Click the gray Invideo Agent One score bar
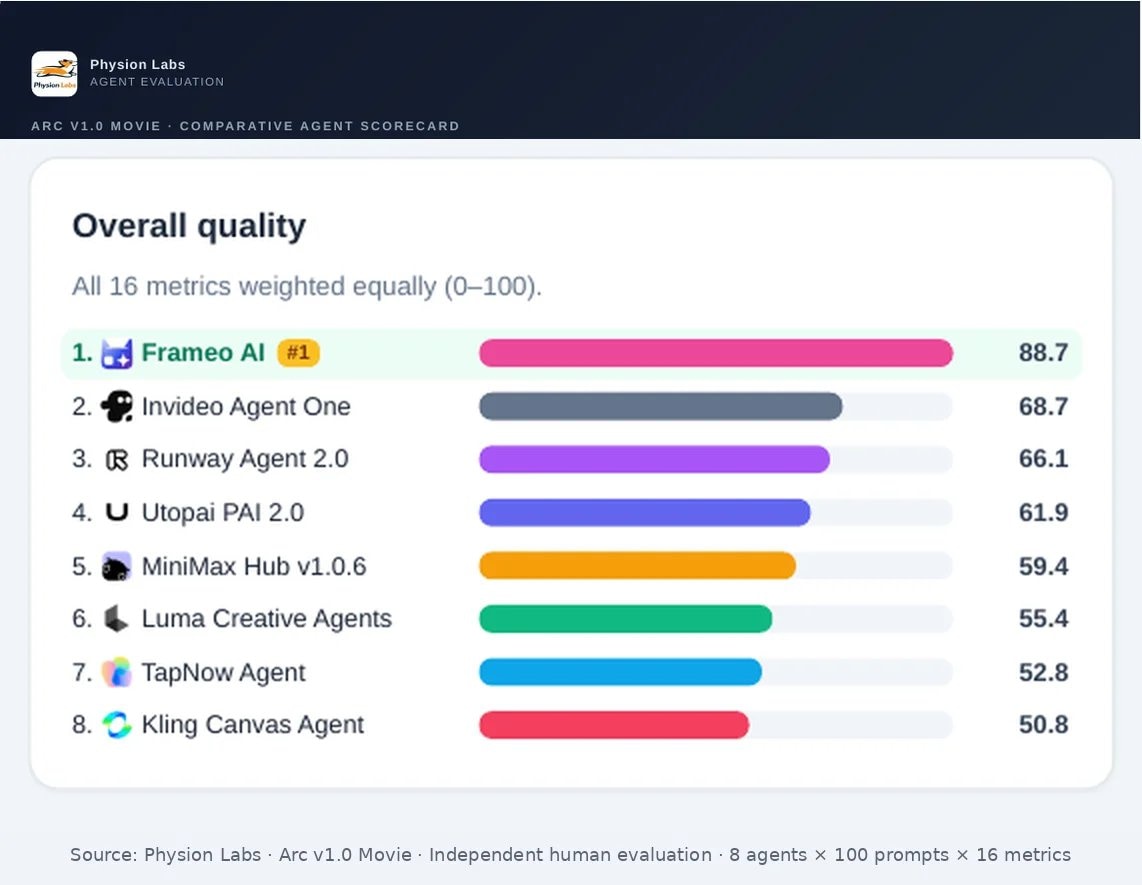 click(x=661, y=406)
